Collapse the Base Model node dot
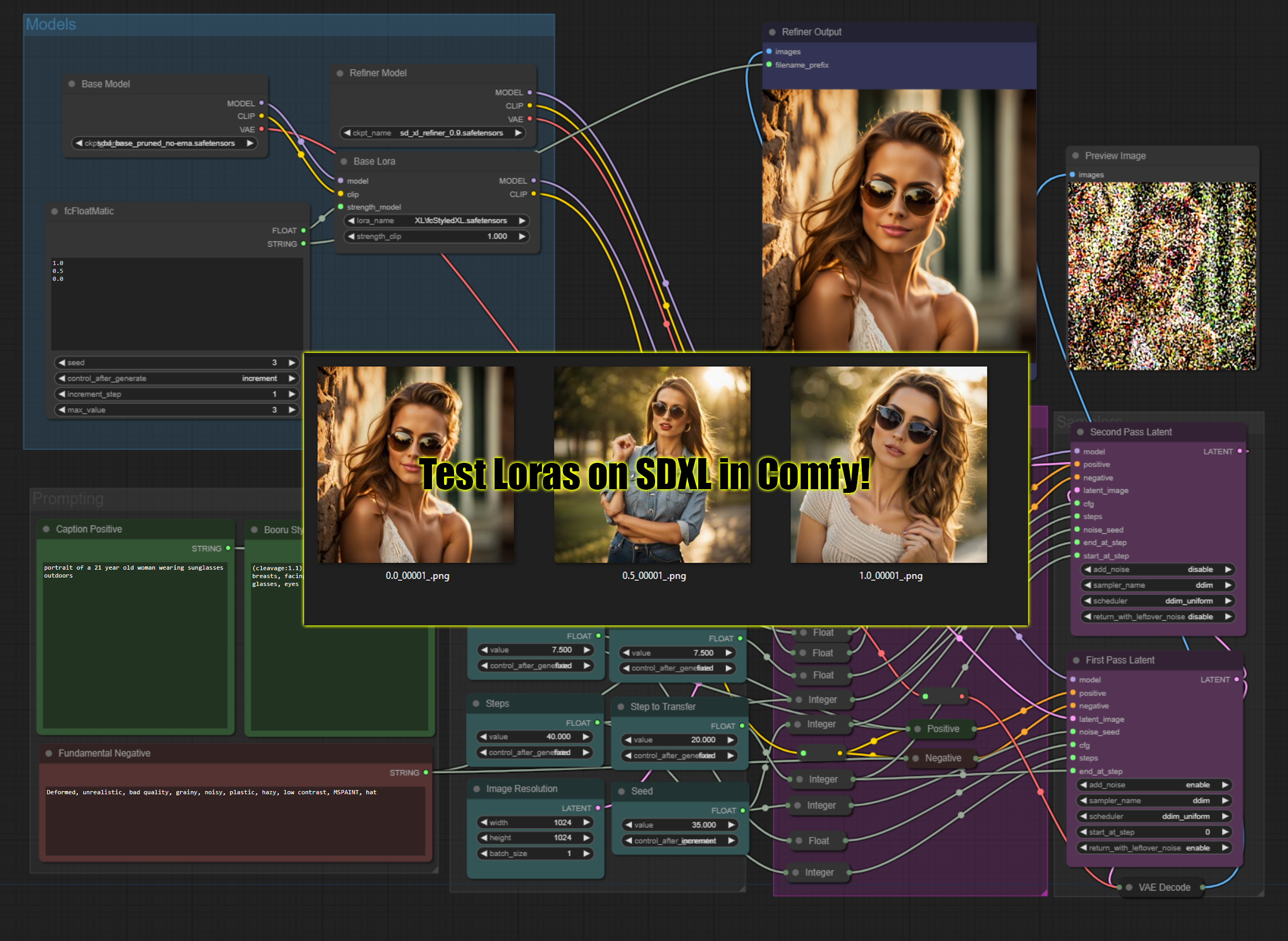 tap(72, 84)
